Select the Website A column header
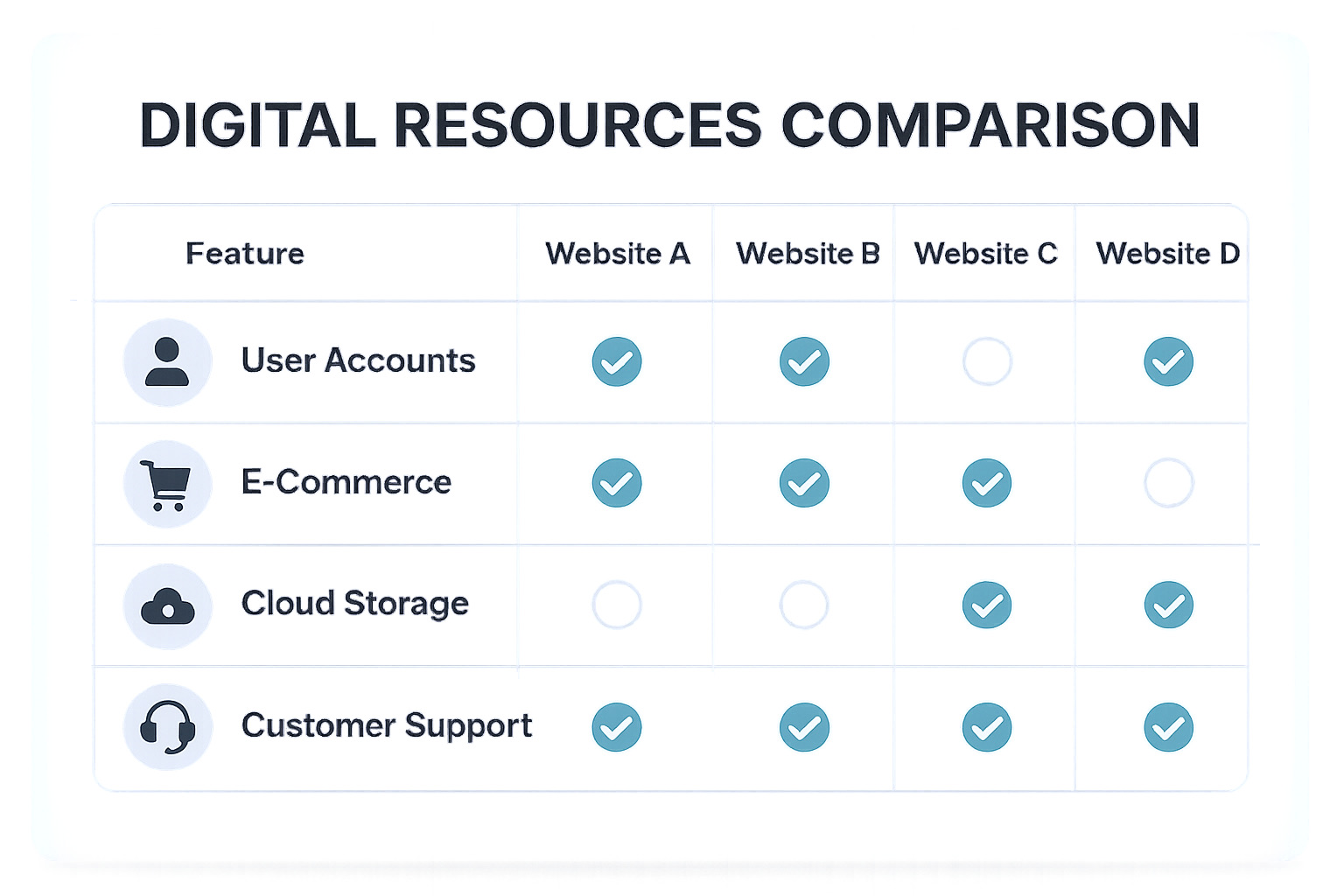The height and width of the screenshot is (896, 1344). point(618,254)
